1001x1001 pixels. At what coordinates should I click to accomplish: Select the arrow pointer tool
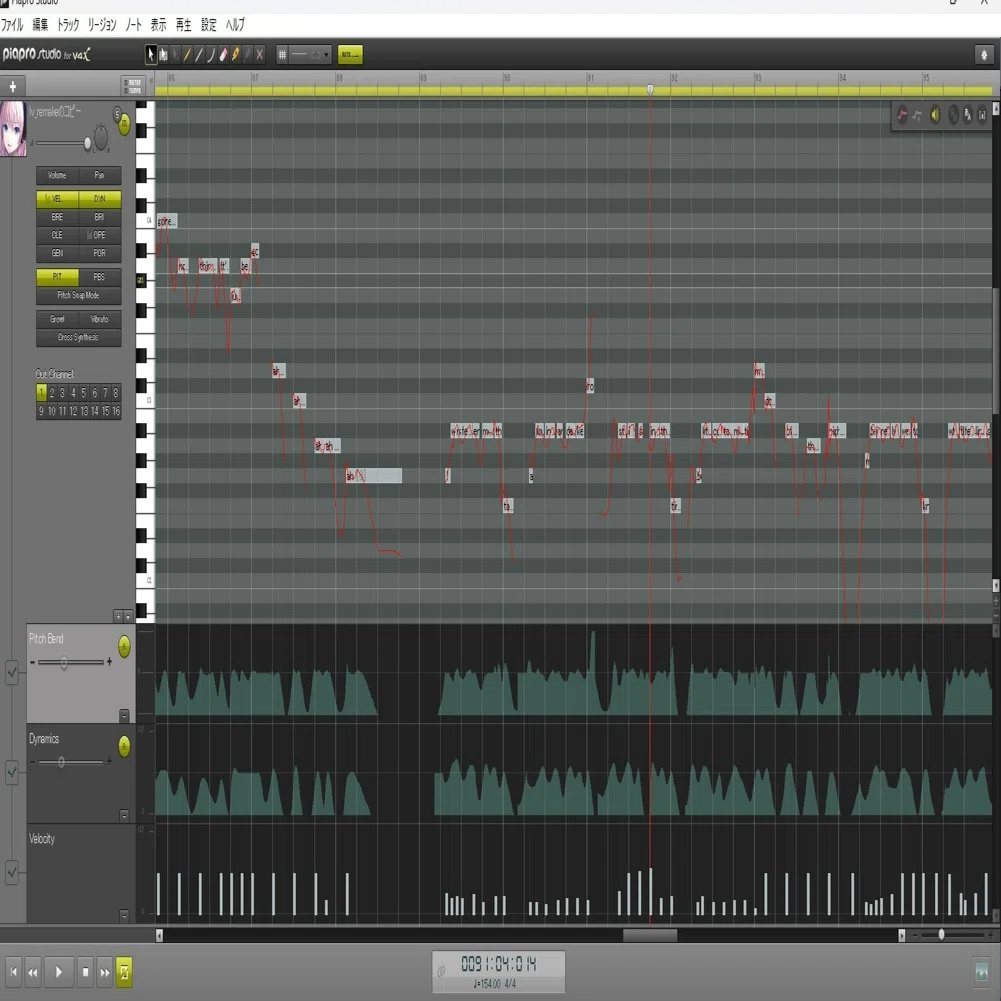[x=151, y=55]
